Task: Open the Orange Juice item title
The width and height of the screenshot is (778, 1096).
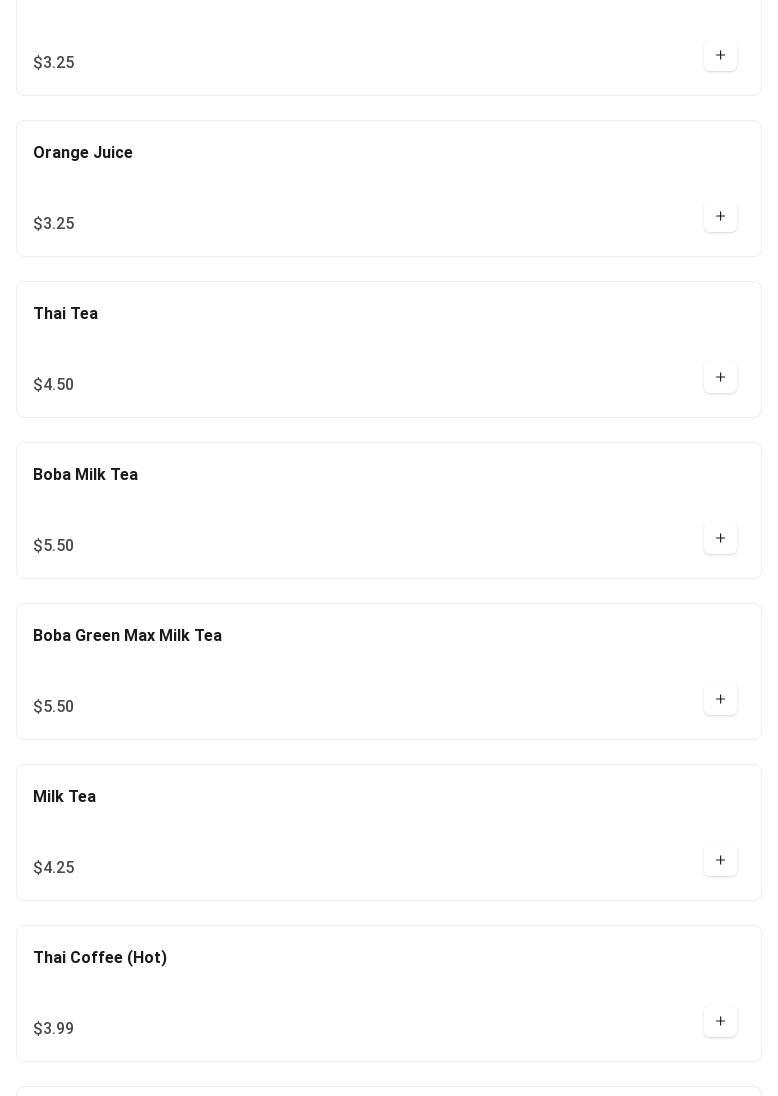Action: point(83,153)
